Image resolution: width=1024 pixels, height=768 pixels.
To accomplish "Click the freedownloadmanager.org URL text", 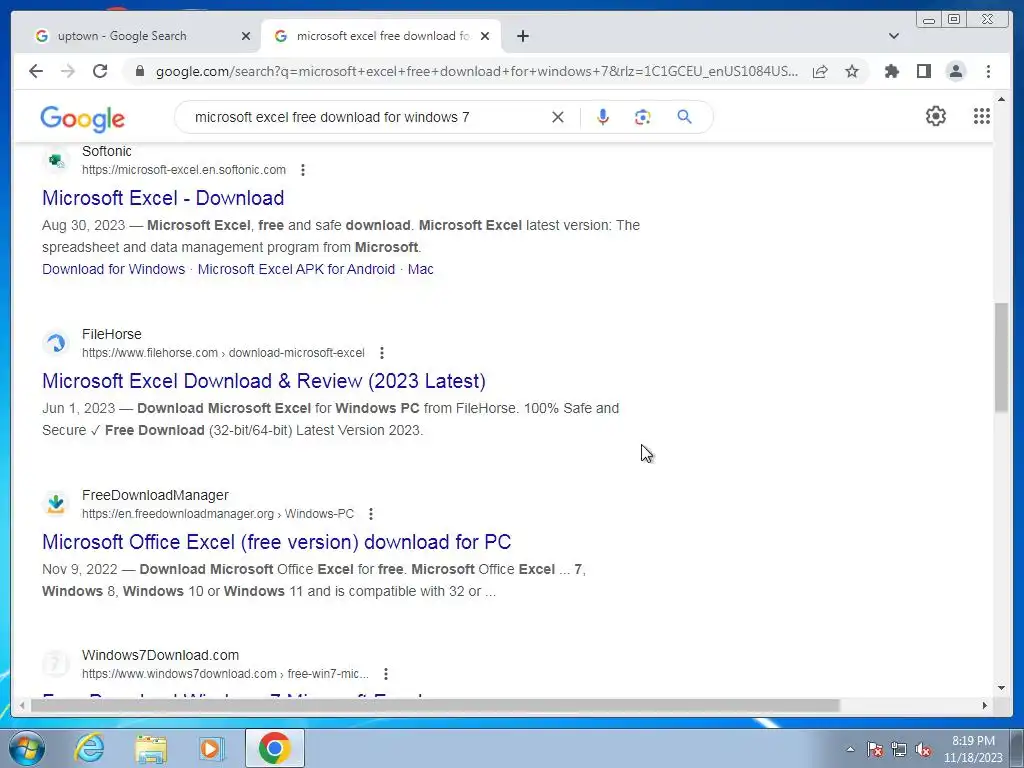I will [217, 514].
